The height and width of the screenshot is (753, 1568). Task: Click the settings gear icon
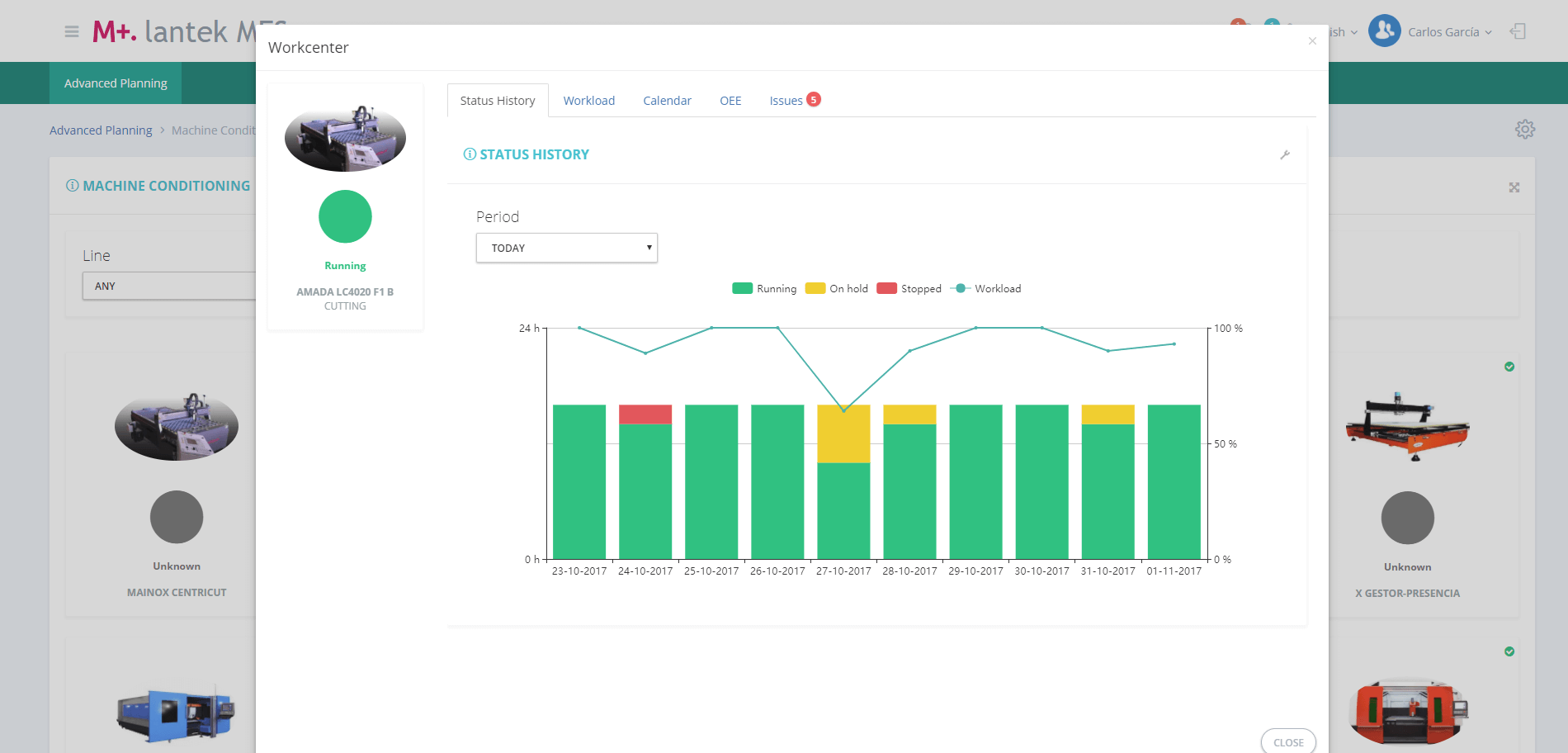1524,130
